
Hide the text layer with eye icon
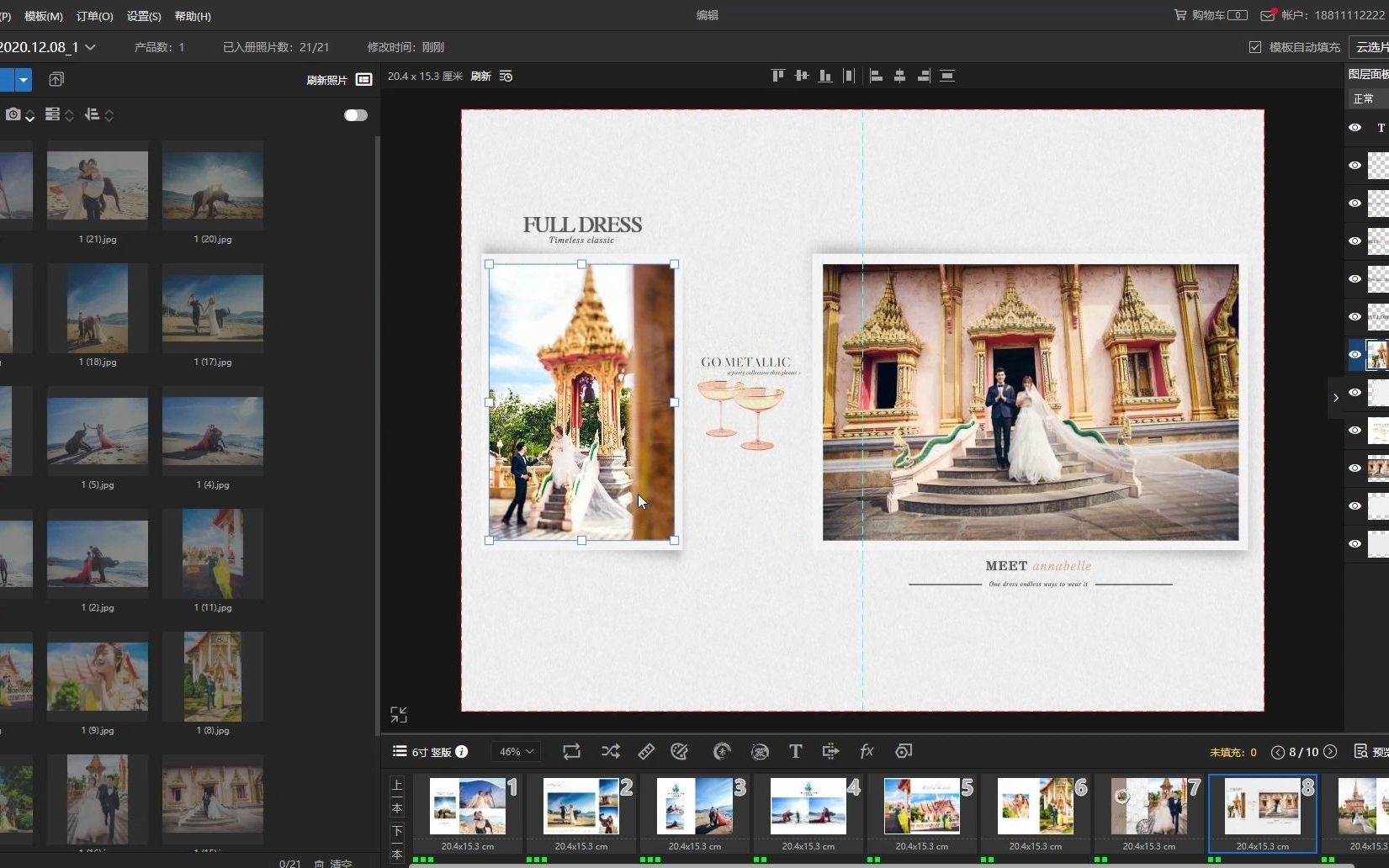(1355, 128)
